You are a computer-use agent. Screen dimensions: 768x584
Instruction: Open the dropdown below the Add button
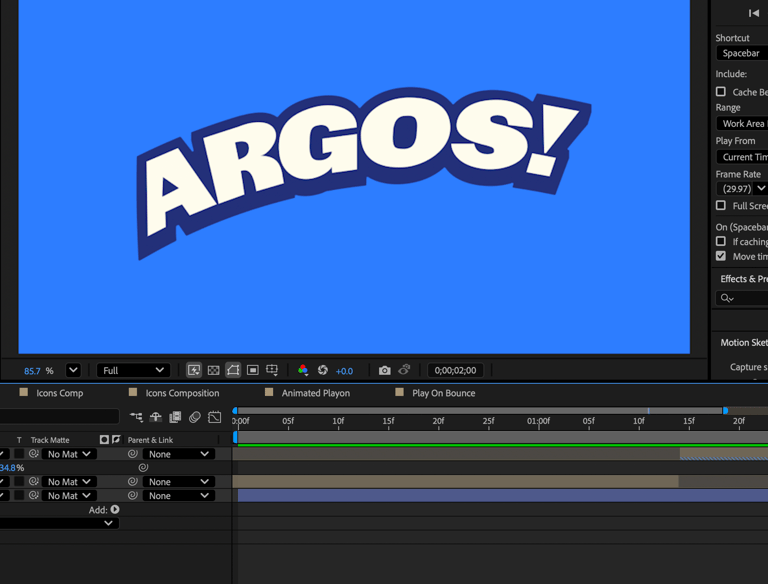pos(59,523)
